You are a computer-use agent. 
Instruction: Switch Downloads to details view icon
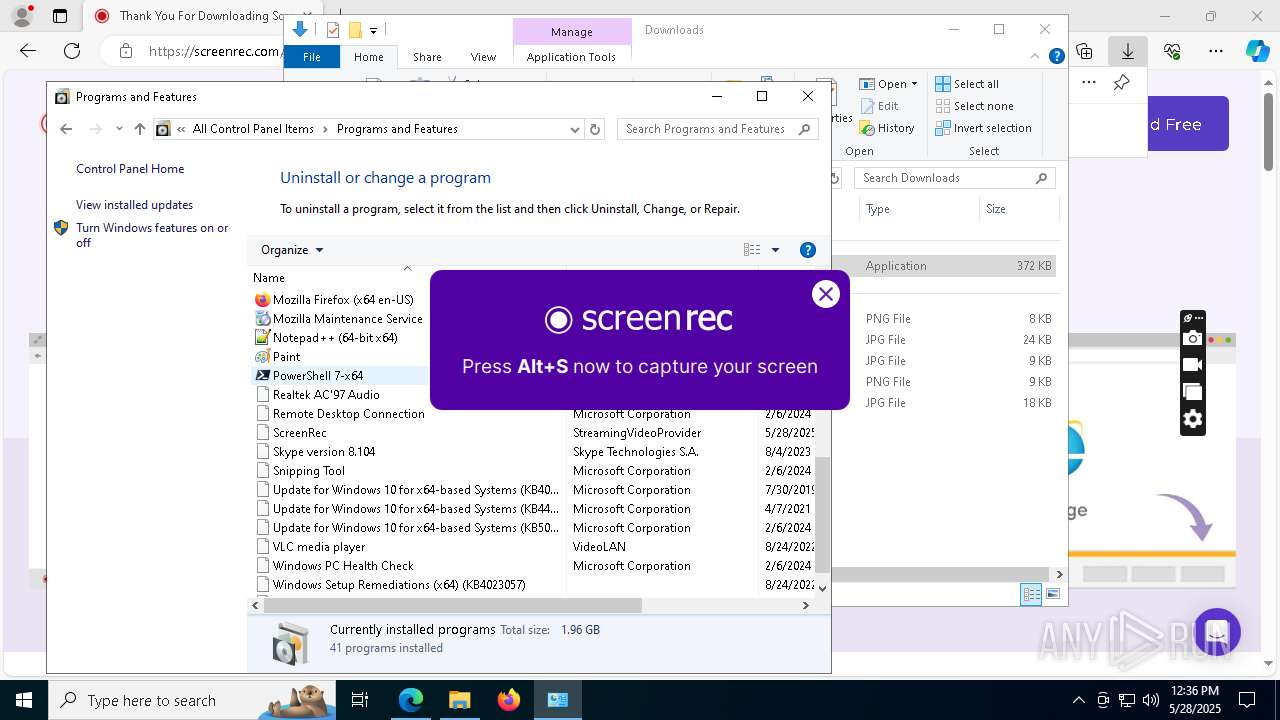pyautogui.click(x=1031, y=594)
